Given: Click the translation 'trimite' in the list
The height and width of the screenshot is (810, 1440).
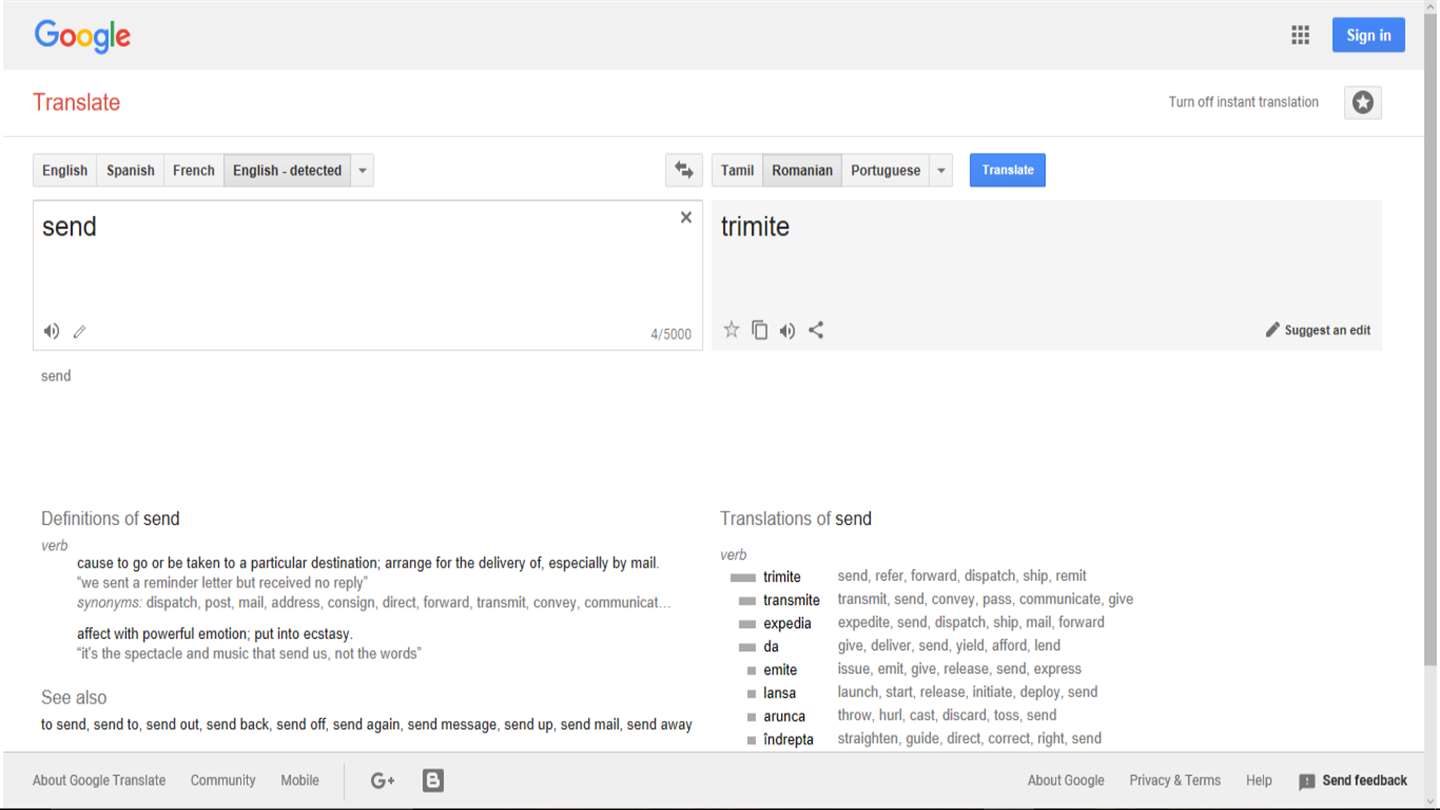Looking at the screenshot, I should click(782, 577).
